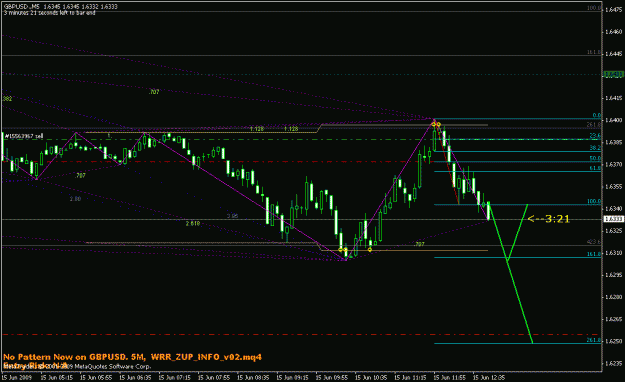Click the 1.6250 price axis label
The image size is (625, 382).
(614, 341)
